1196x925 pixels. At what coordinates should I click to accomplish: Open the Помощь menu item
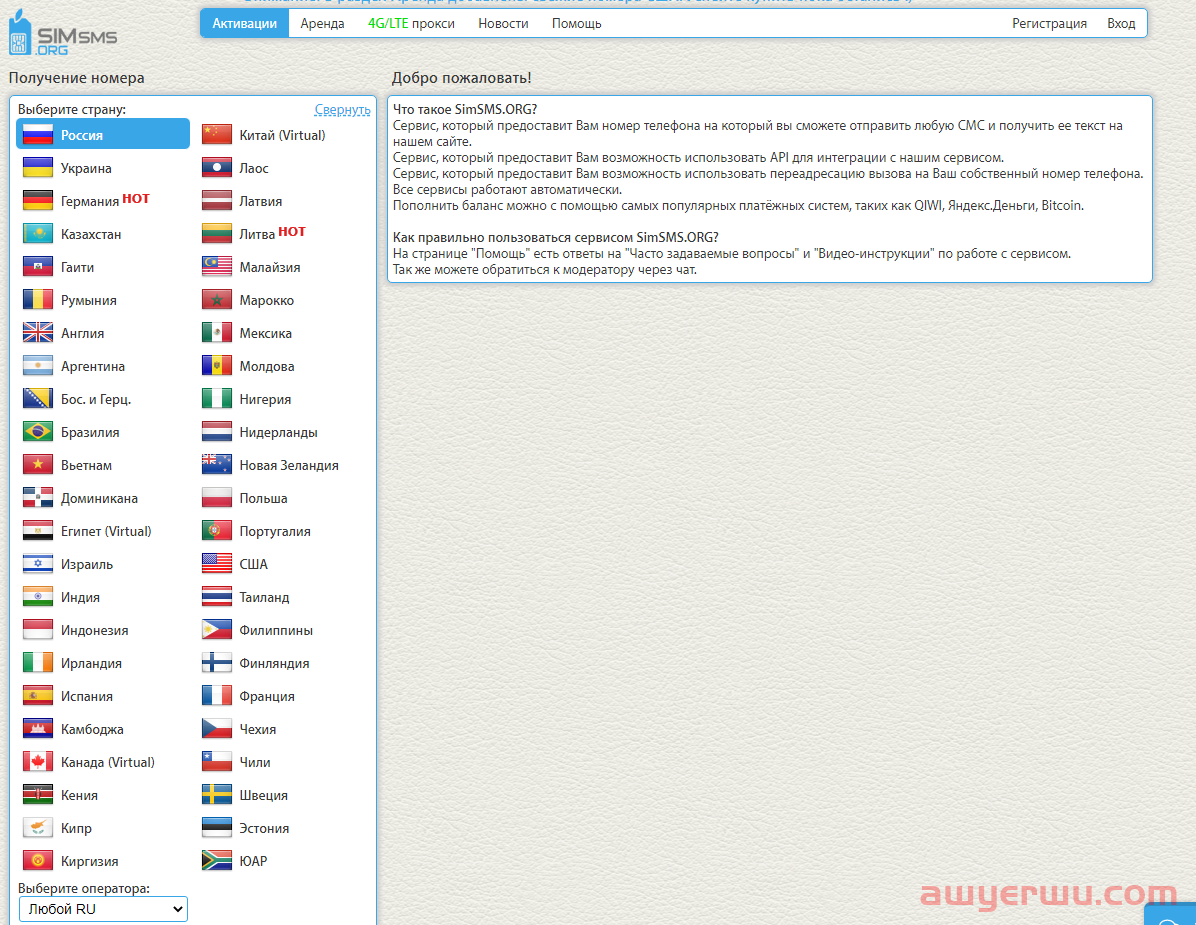point(577,24)
